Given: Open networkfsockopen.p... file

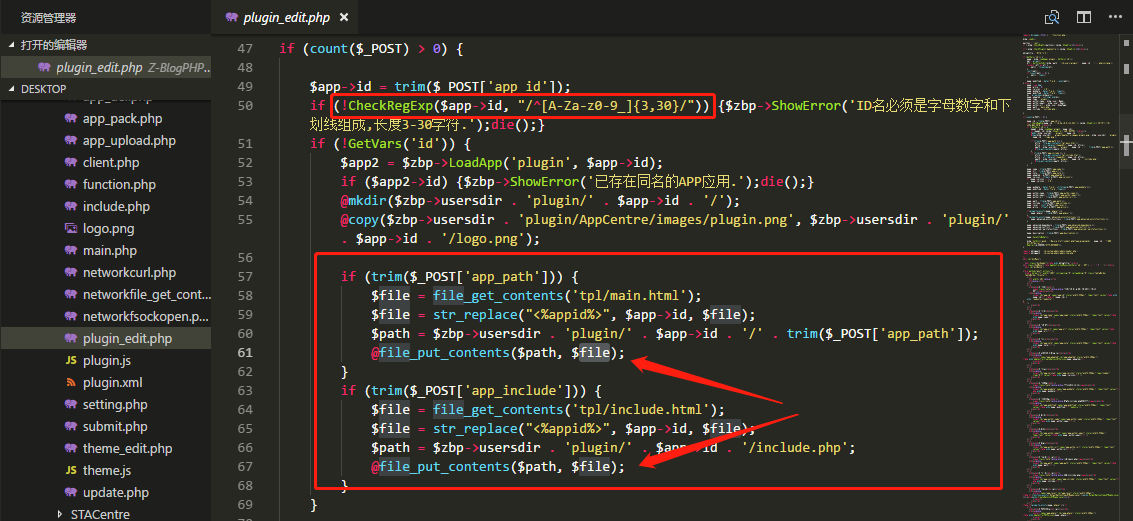Looking at the screenshot, I should [147, 317].
